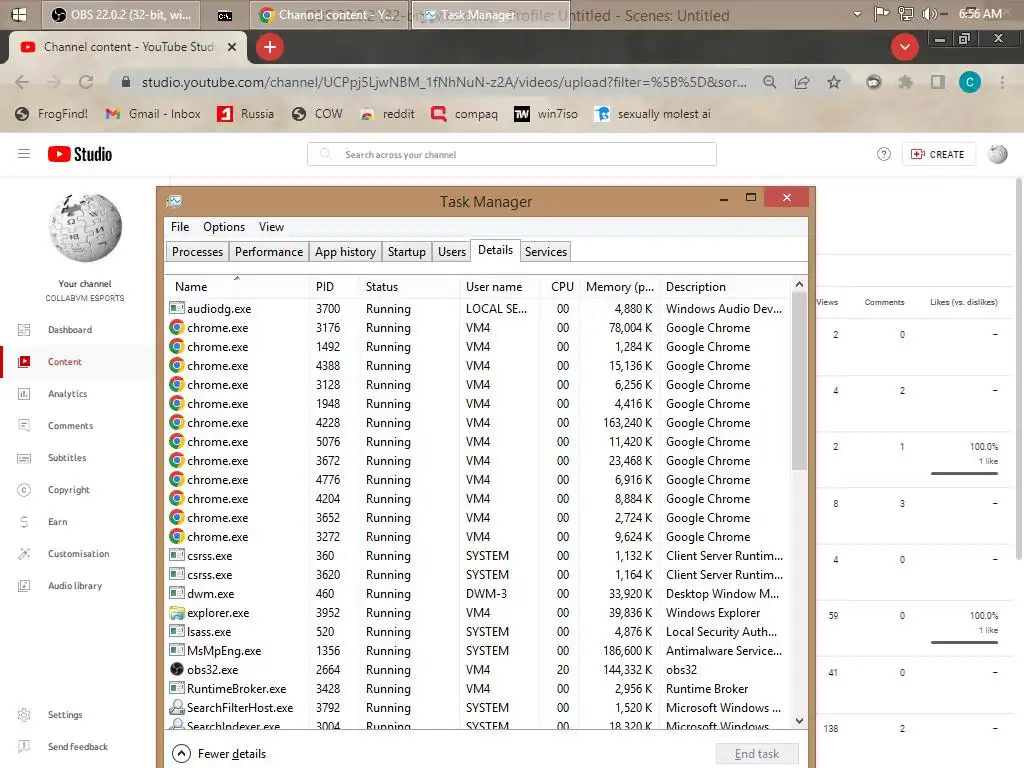Switch to Channel content Chrome taskbar button
Viewport: 1024px width, 768px height.
click(x=328, y=14)
